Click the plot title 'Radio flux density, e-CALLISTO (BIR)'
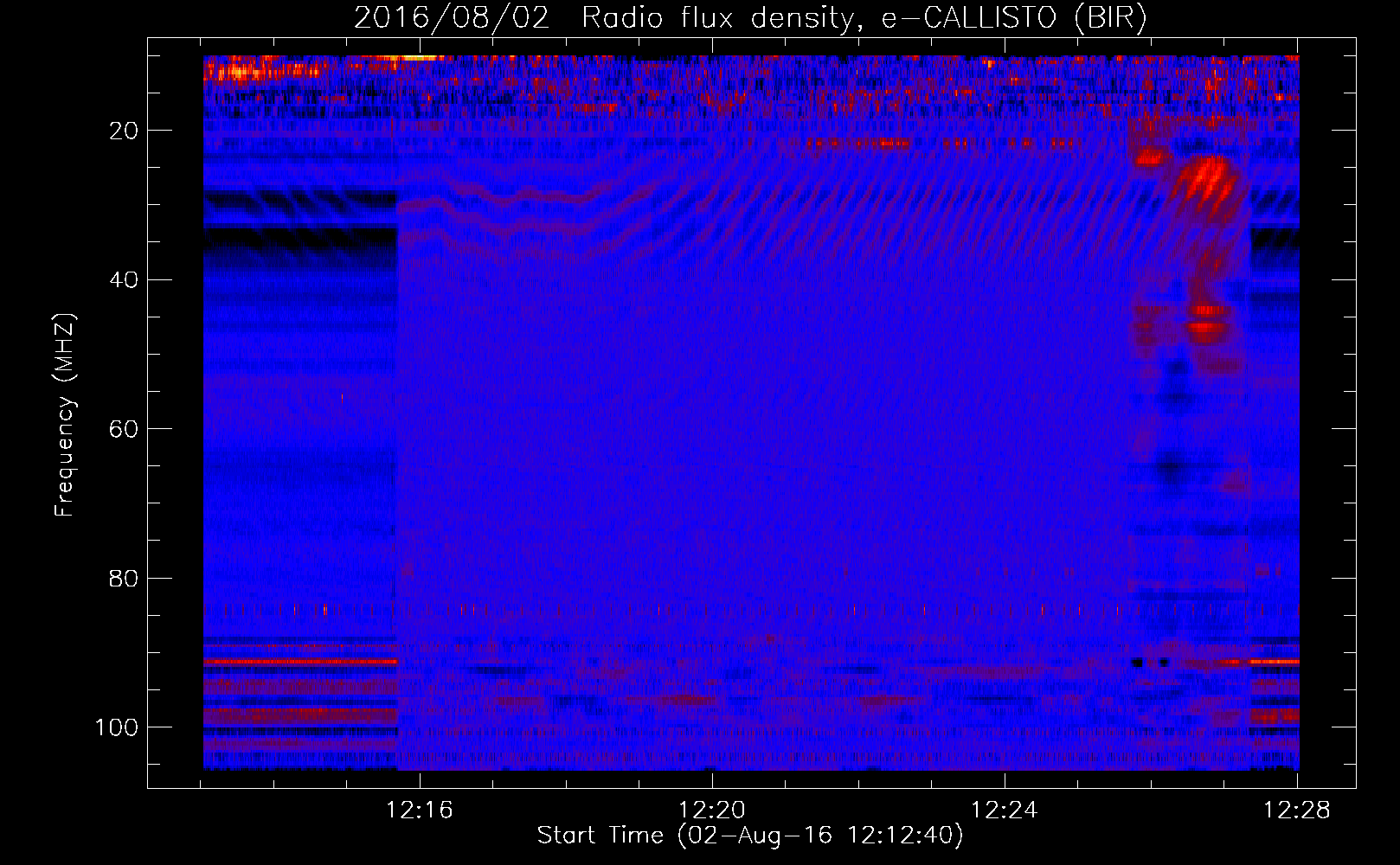1400x865 pixels. 864,18
